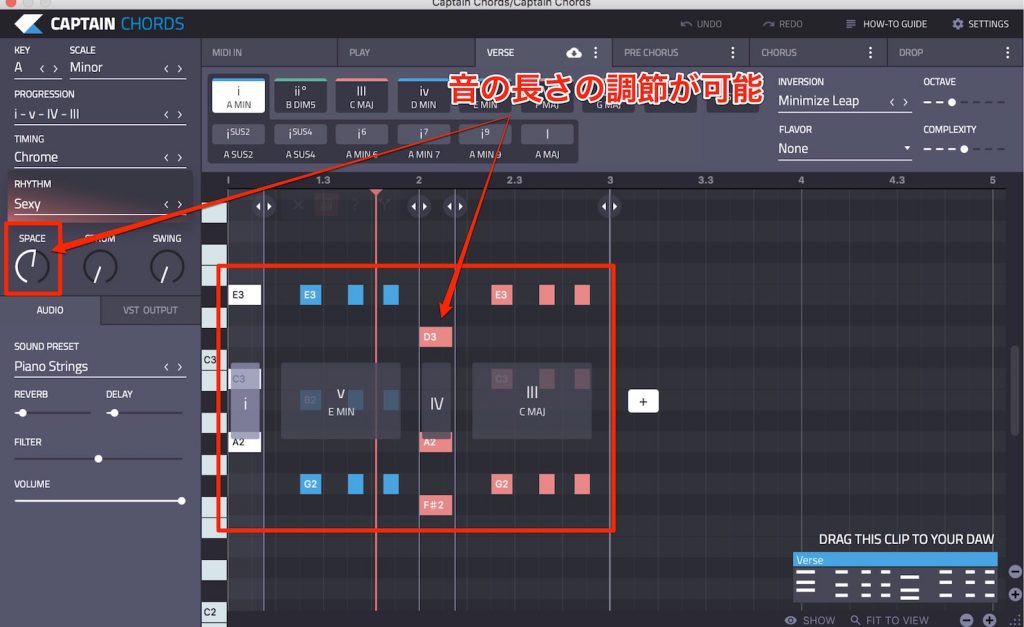Switch to the VST Output tab
This screenshot has height=627, width=1024.
[x=149, y=310]
